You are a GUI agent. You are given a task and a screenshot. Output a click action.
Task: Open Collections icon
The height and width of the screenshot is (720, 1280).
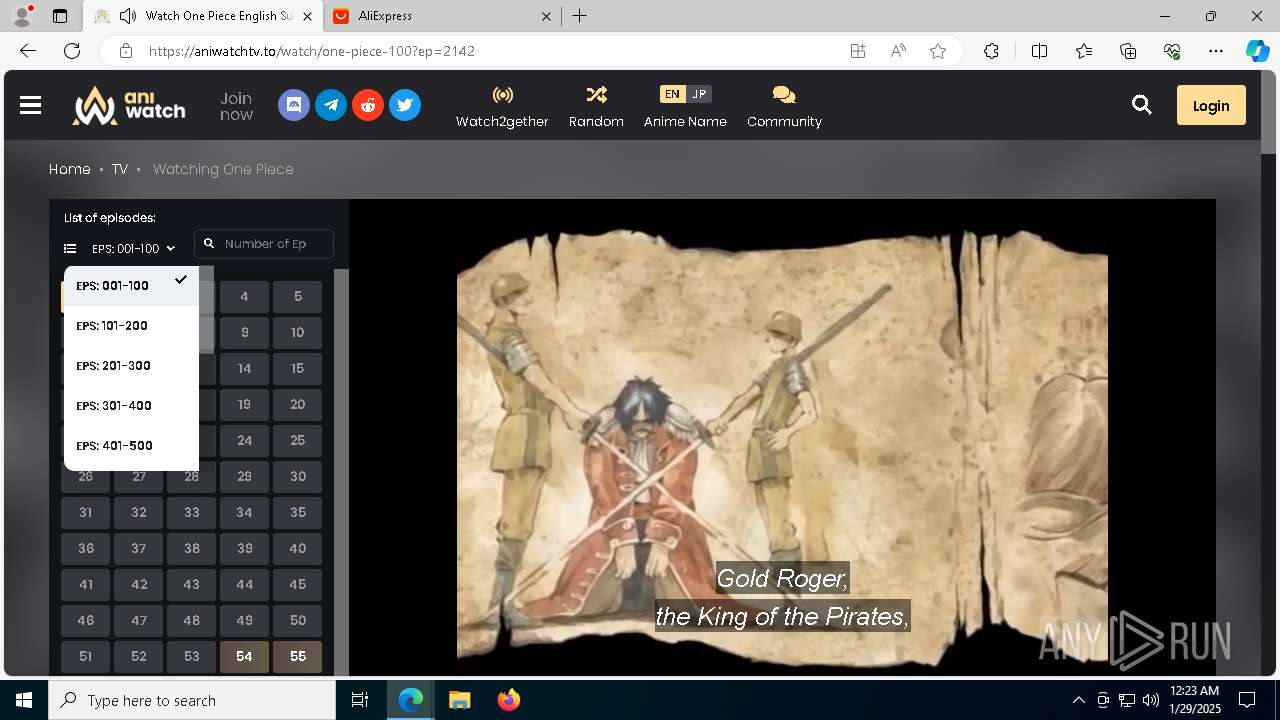click(1128, 51)
